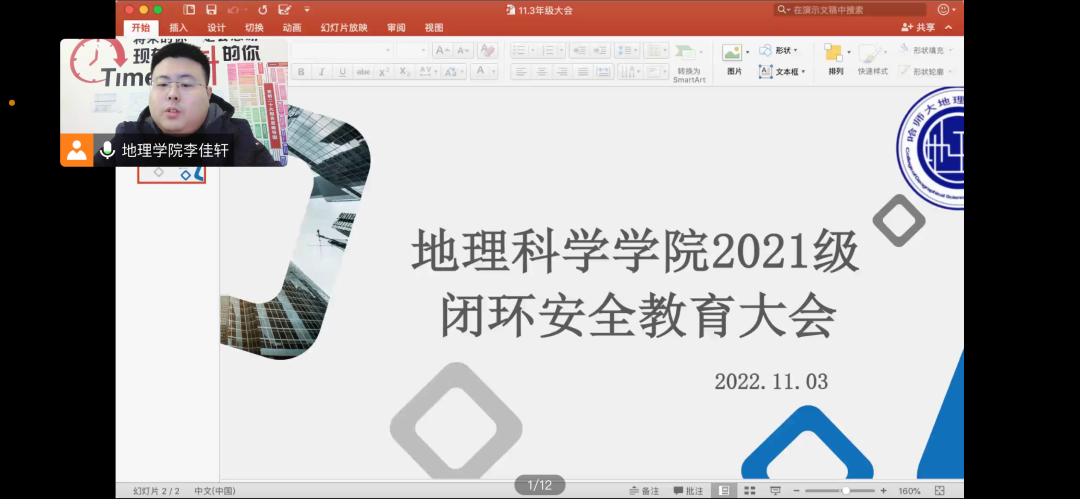Image resolution: width=1080 pixels, height=499 pixels.
Task: Click the 排列 arrange icon
Action: (835, 54)
